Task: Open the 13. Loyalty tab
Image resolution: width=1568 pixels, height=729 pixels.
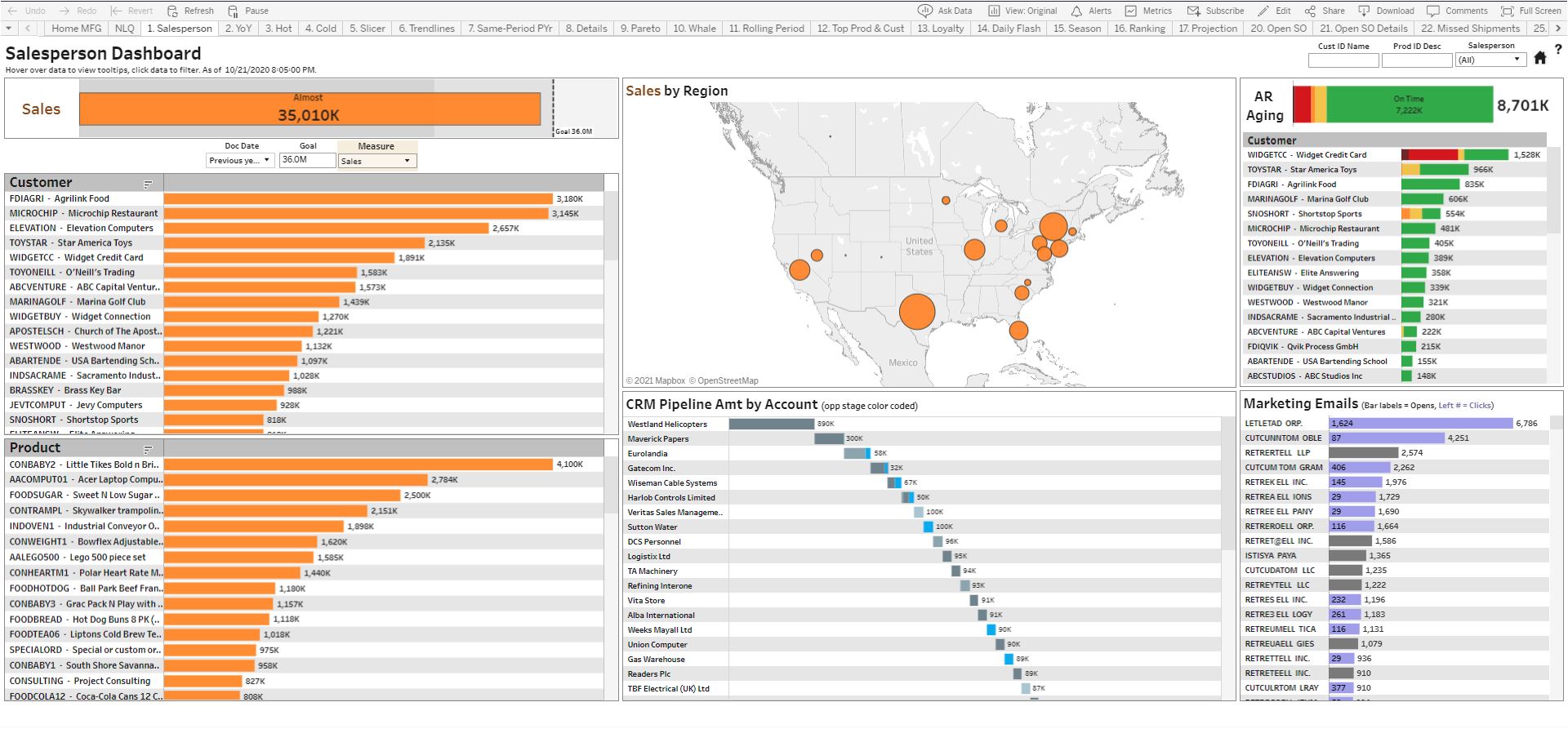Action: pyautogui.click(x=941, y=28)
